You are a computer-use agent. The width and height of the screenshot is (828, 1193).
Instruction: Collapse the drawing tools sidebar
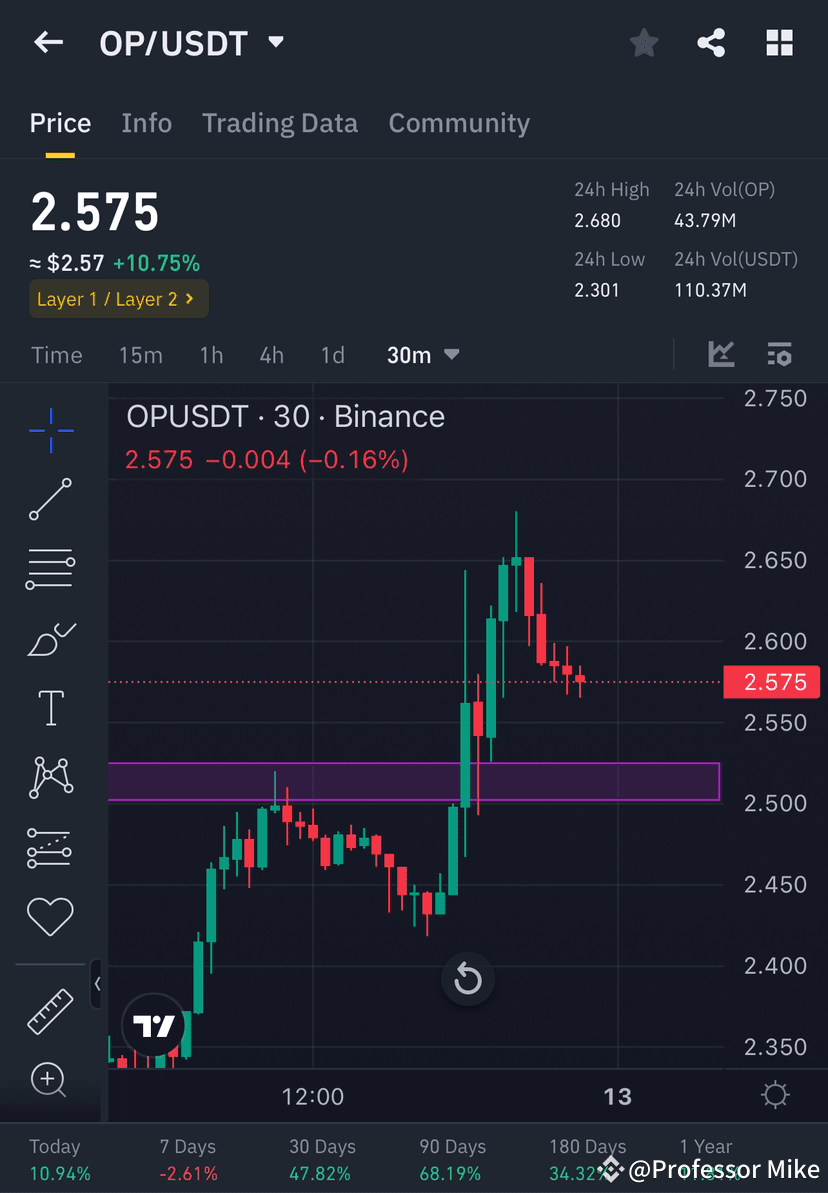97,984
